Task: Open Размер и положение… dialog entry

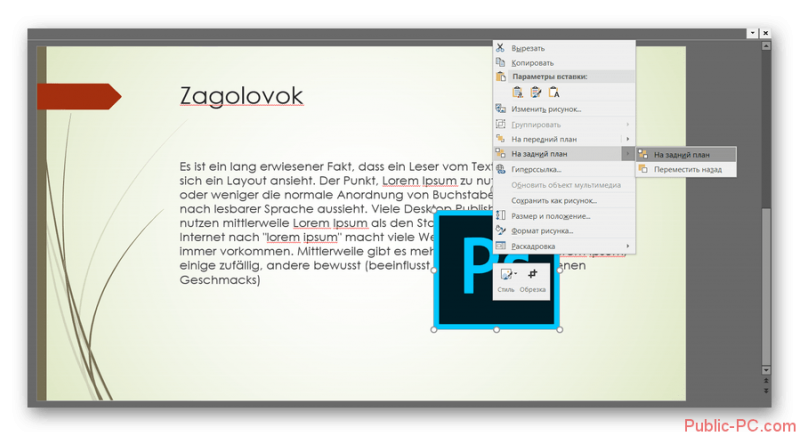Action: [x=564, y=216]
